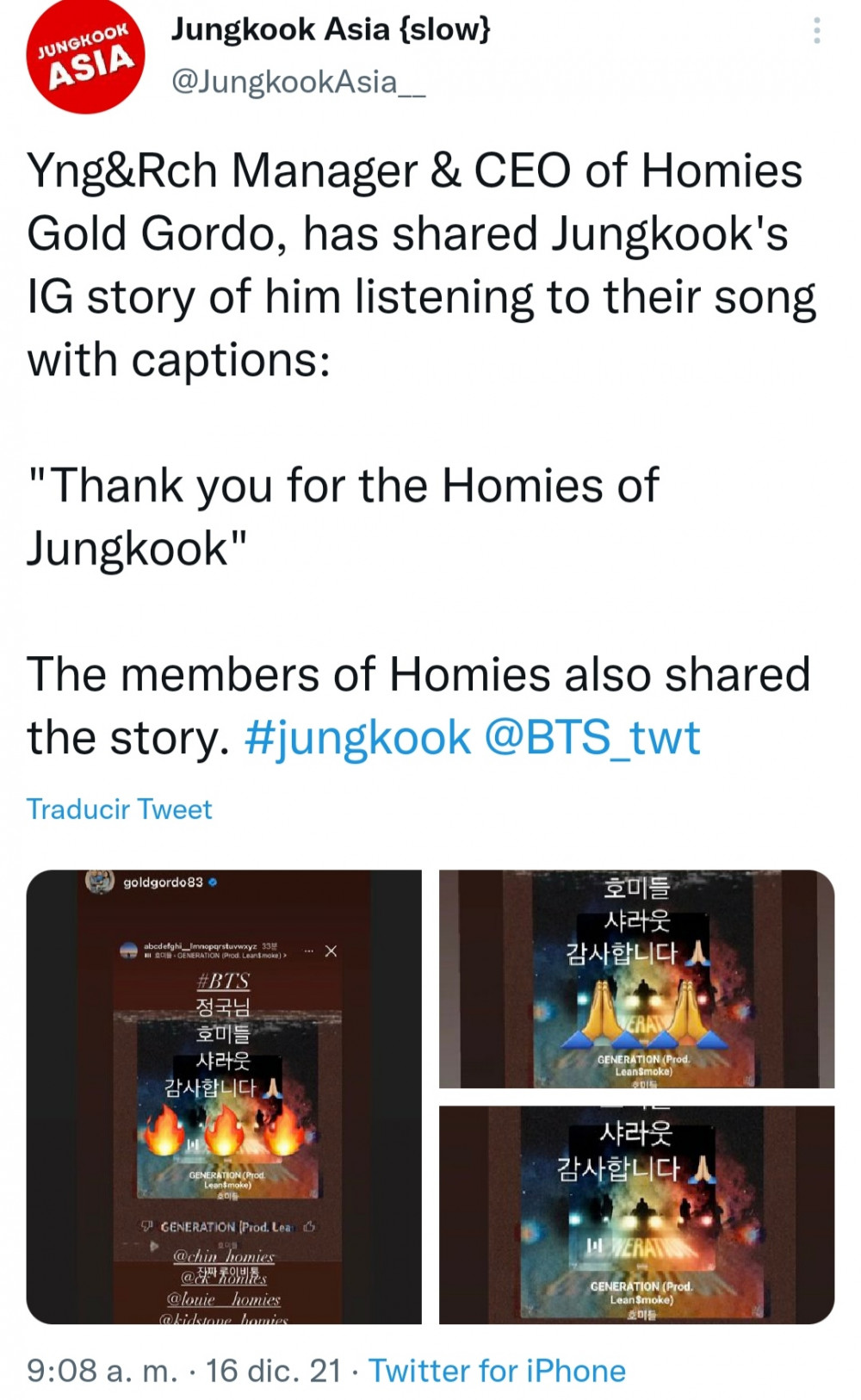The image size is (861, 1400).
Task: Open the @JungkookAsia__ handle
Action: pyautogui.click(x=299, y=82)
